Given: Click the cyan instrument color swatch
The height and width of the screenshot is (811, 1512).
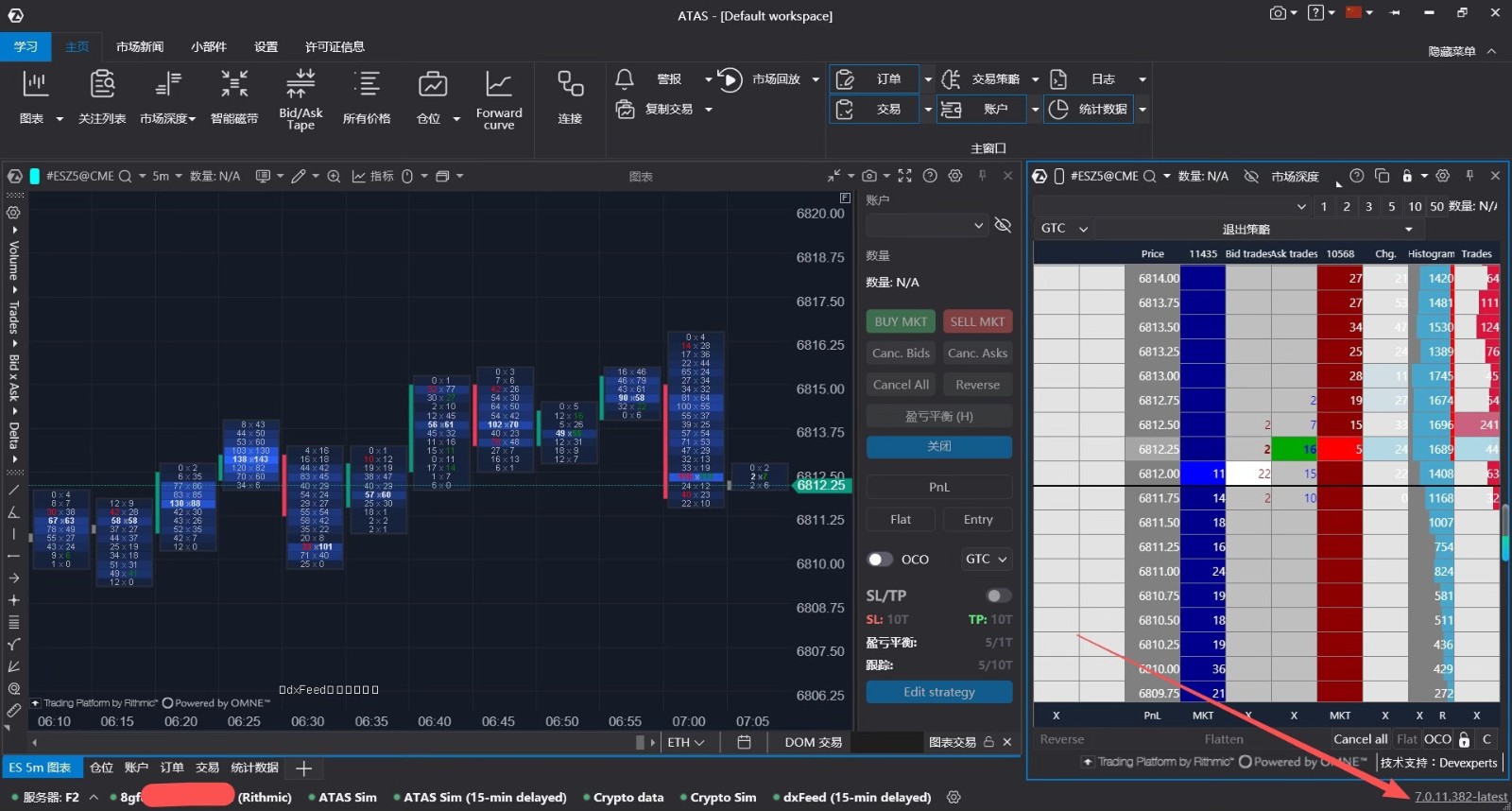Looking at the screenshot, I should coord(35,176).
